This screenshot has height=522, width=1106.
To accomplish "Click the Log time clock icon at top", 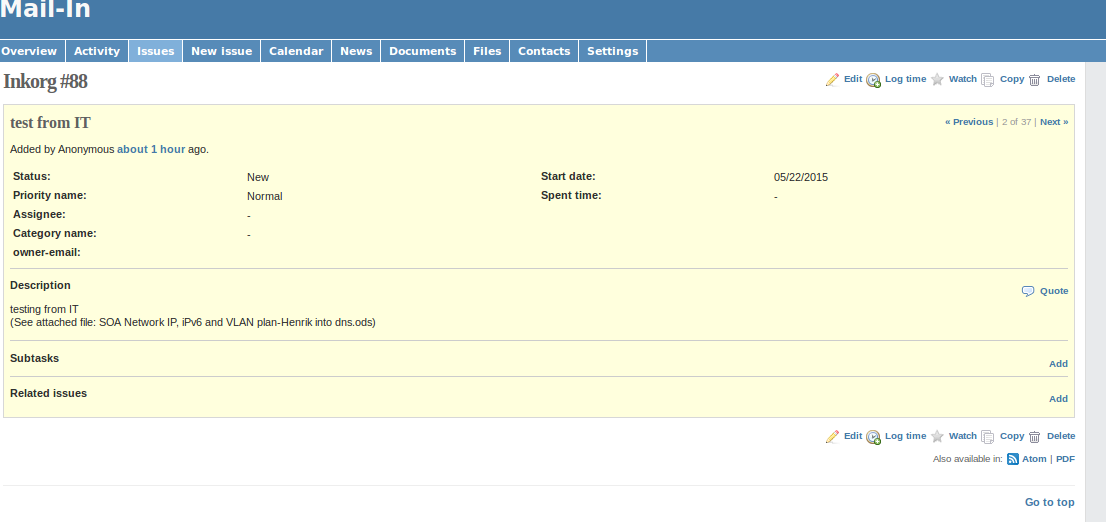I will (873, 80).
